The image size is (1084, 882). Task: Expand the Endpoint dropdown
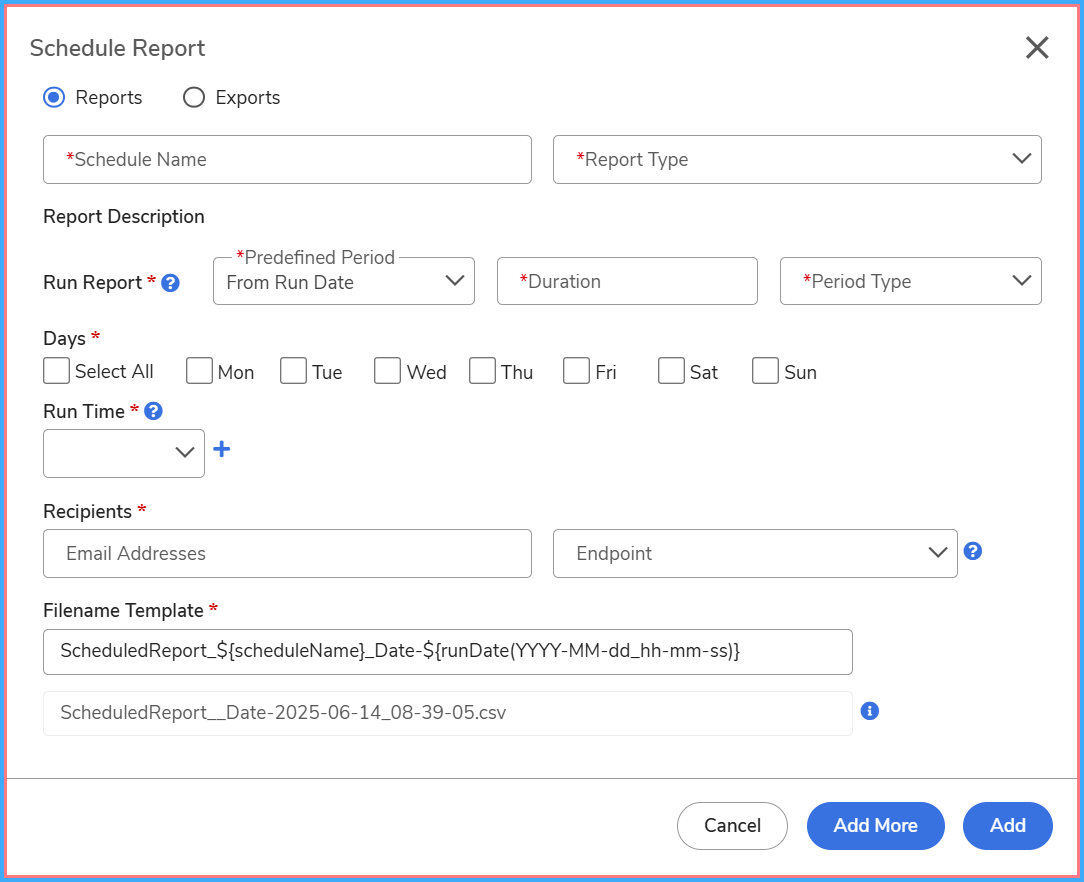pos(755,554)
